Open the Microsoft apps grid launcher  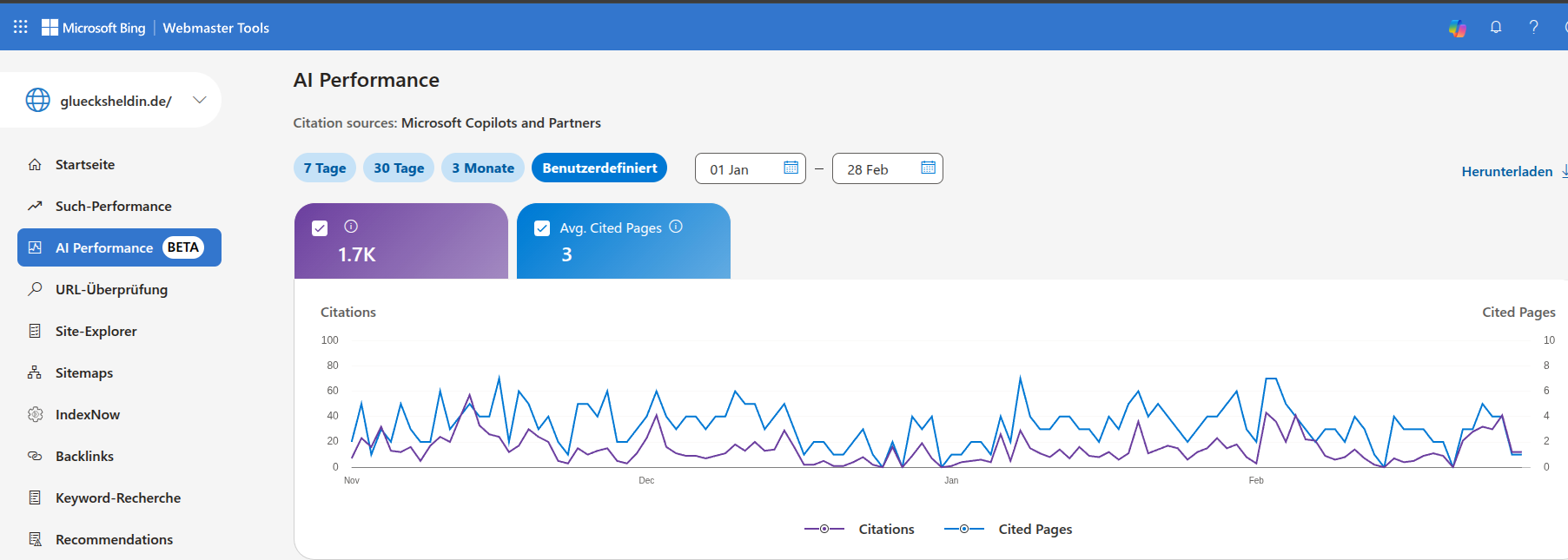tap(21, 27)
